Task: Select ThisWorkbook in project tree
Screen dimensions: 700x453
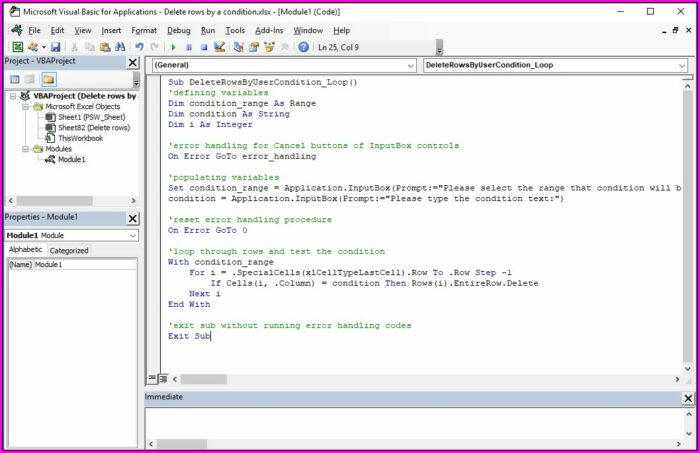Action: coord(80,138)
